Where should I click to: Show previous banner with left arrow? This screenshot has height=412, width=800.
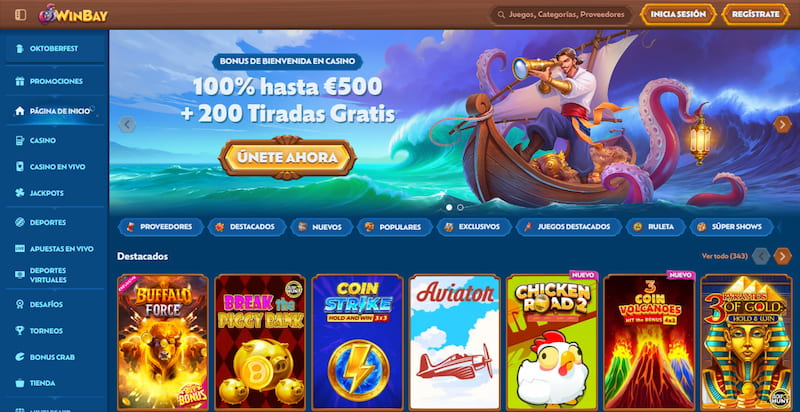pyautogui.click(x=127, y=124)
